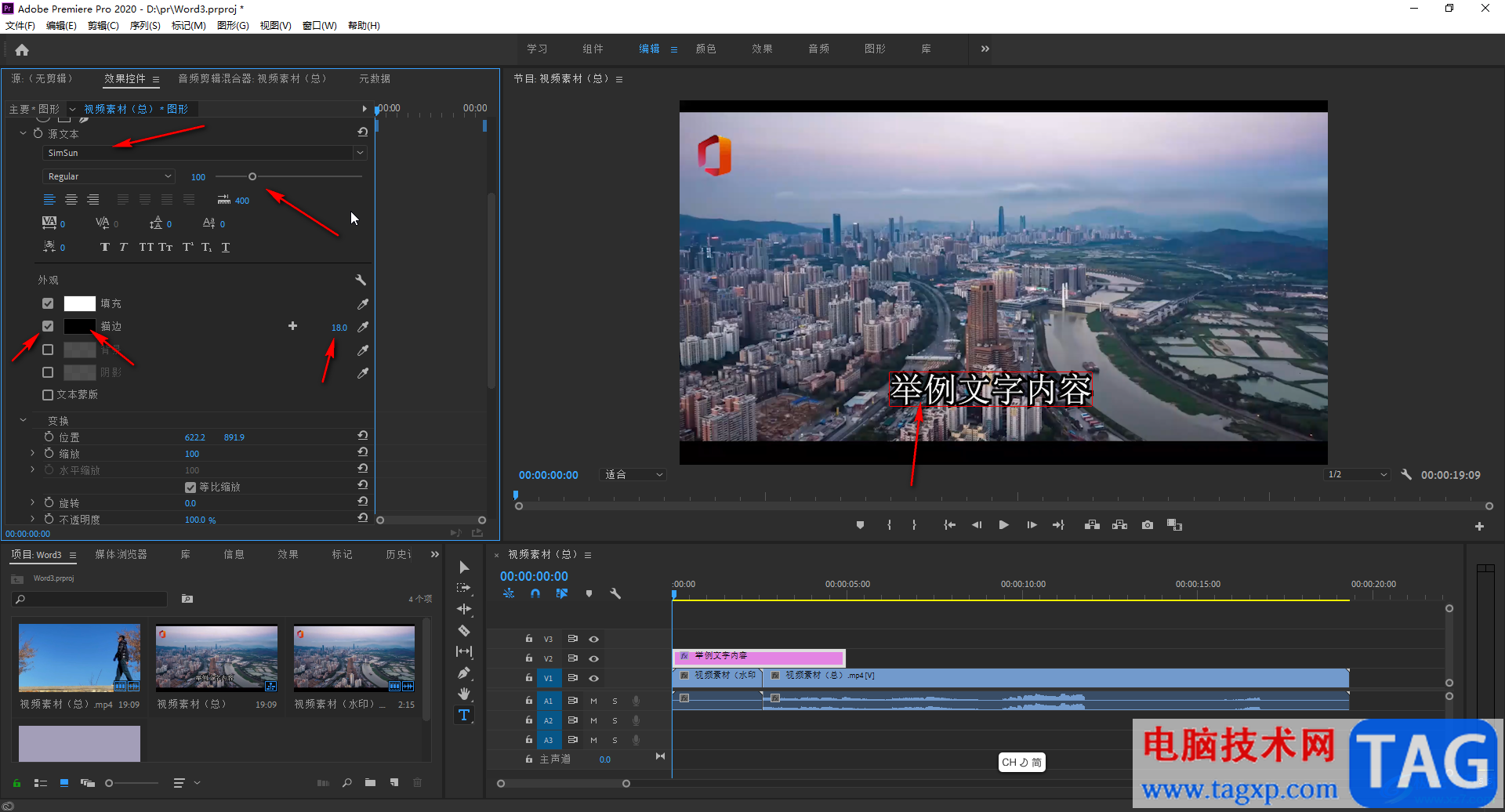Switch to the Color workspace tab
The height and width of the screenshot is (812, 1505).
[x=706, y=49]
